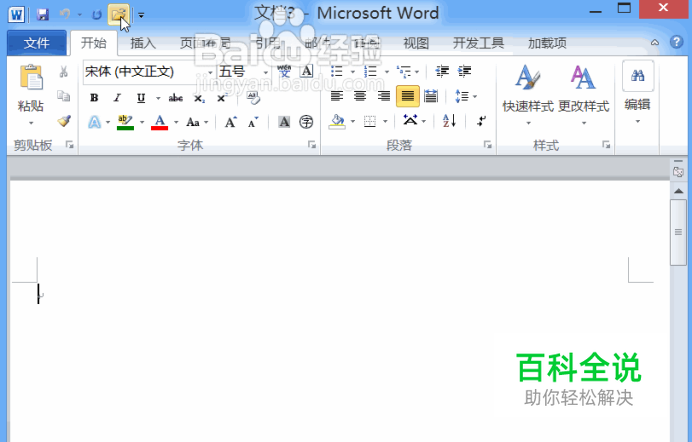Select Justify alignment
Screen dimensions: 692x442
click(408, 96)
